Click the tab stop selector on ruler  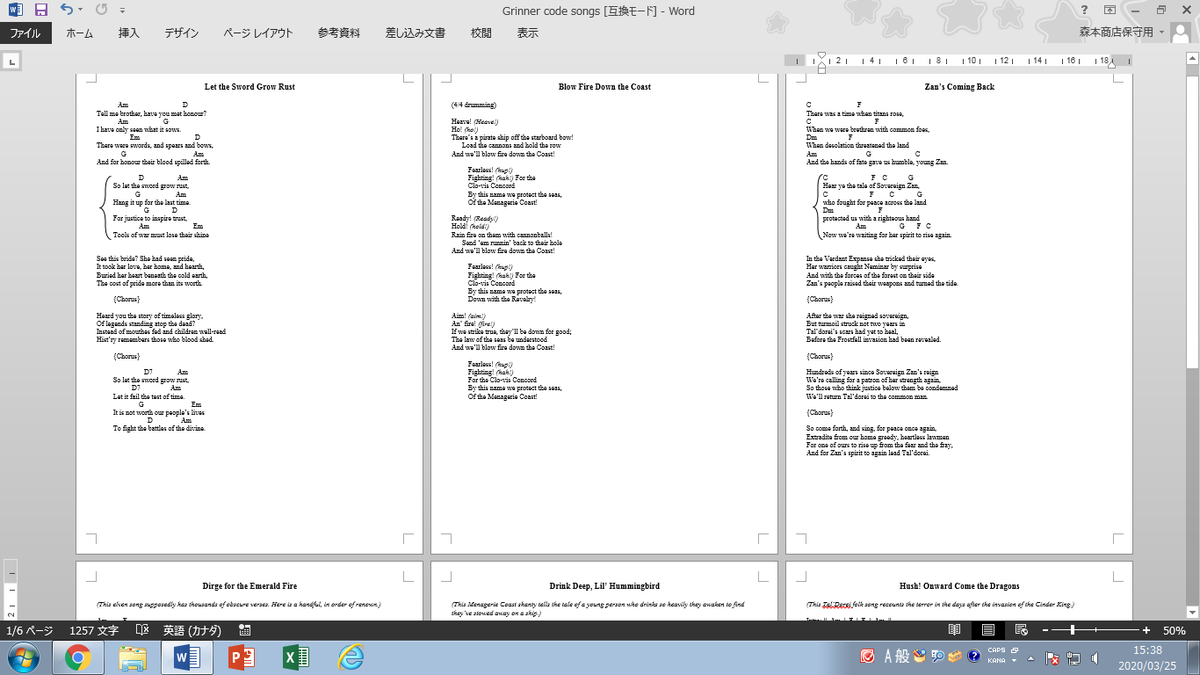(x=12, y=62)
